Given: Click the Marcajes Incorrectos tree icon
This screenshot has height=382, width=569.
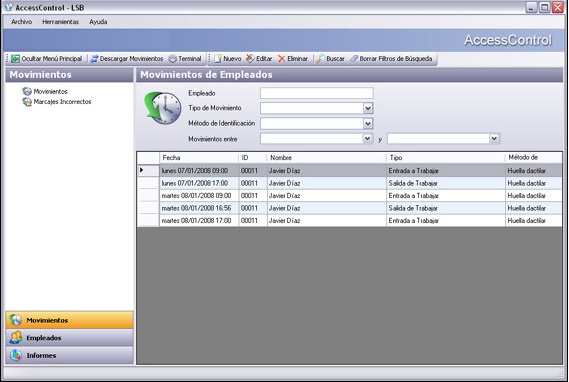Looking at the screenshot, I should [27, 102].
